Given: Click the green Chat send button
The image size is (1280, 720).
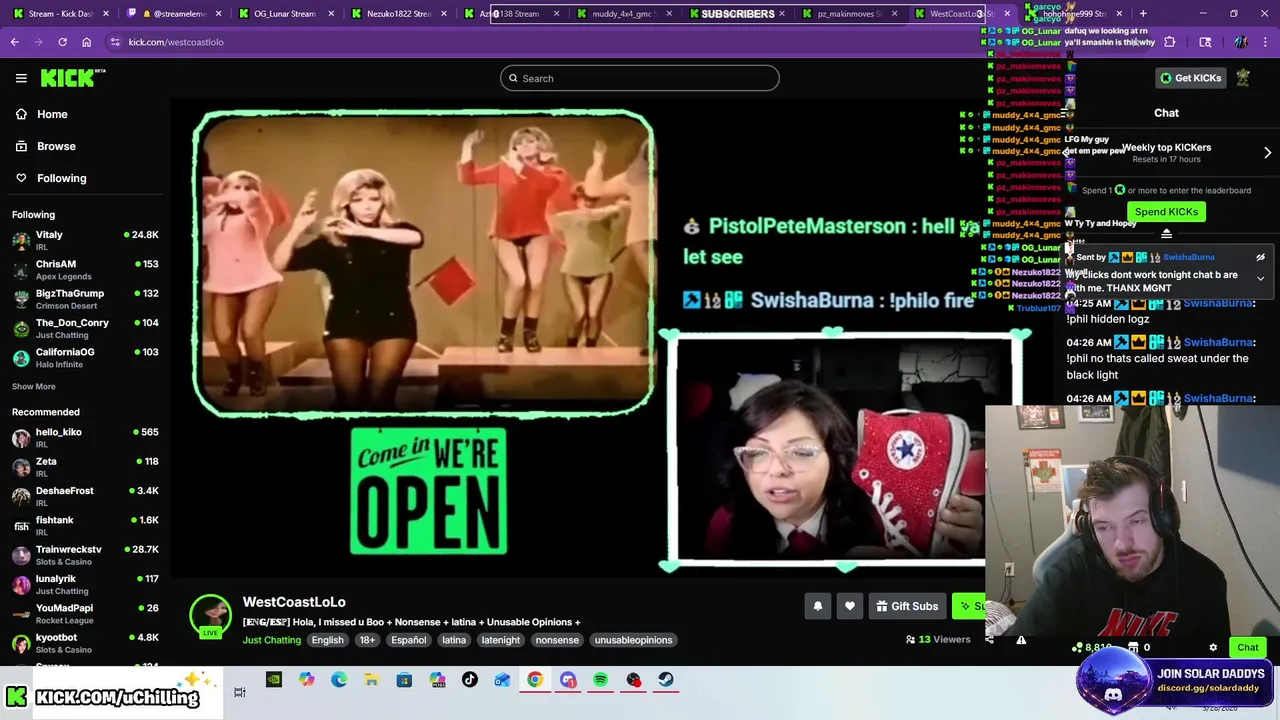Looking at the screenshot, I should (1248, 648).
